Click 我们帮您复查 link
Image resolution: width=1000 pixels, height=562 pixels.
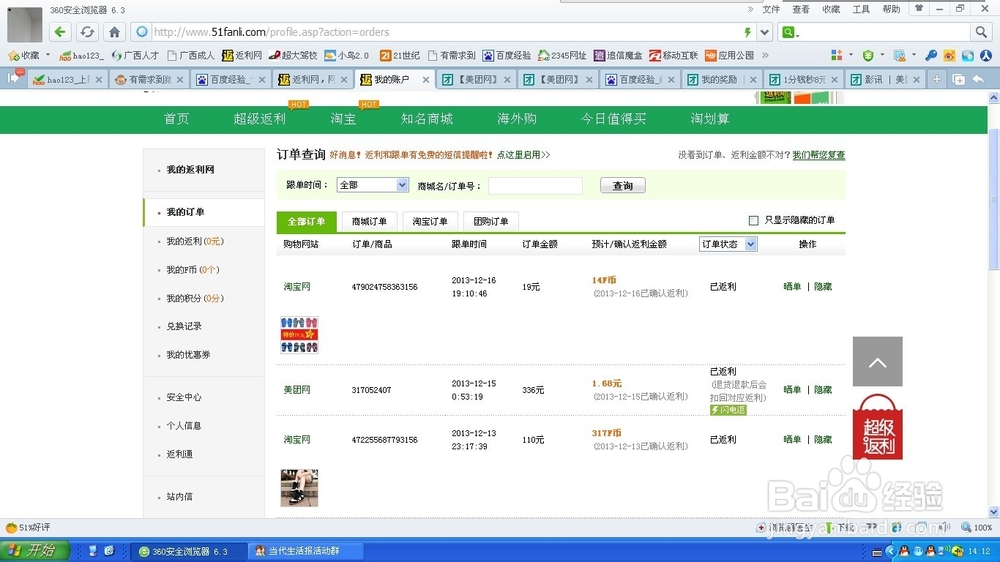818,155
